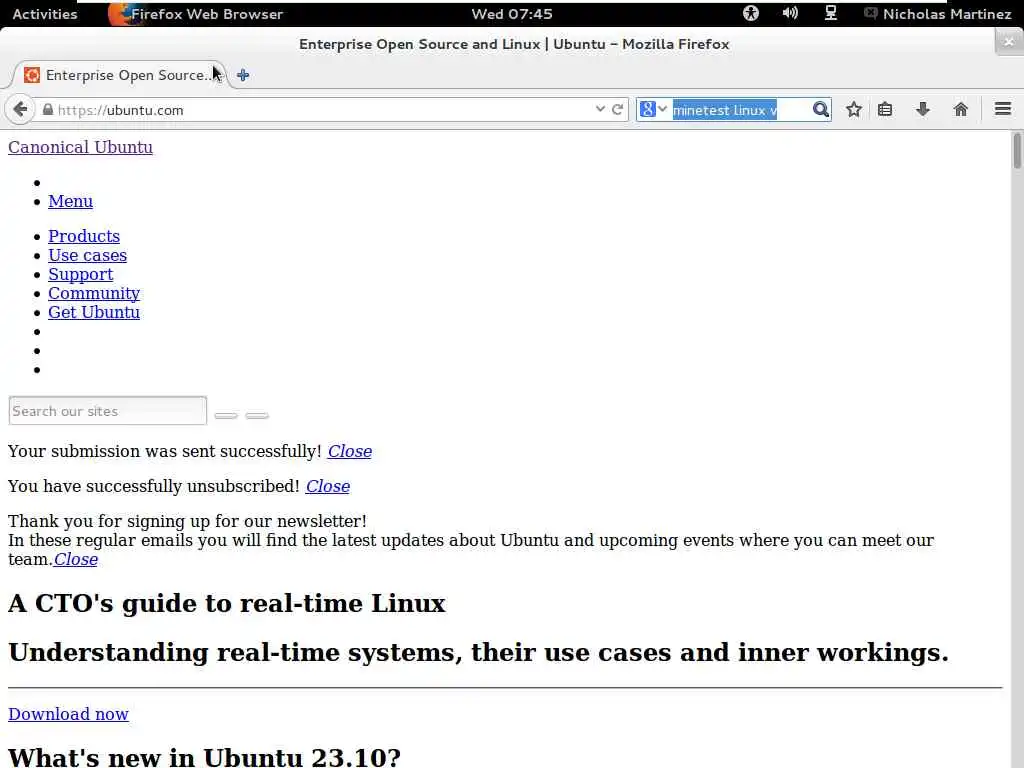
Task: Close the submission sent successfully message
Action: pyautogui.click(x=349, y=451)
